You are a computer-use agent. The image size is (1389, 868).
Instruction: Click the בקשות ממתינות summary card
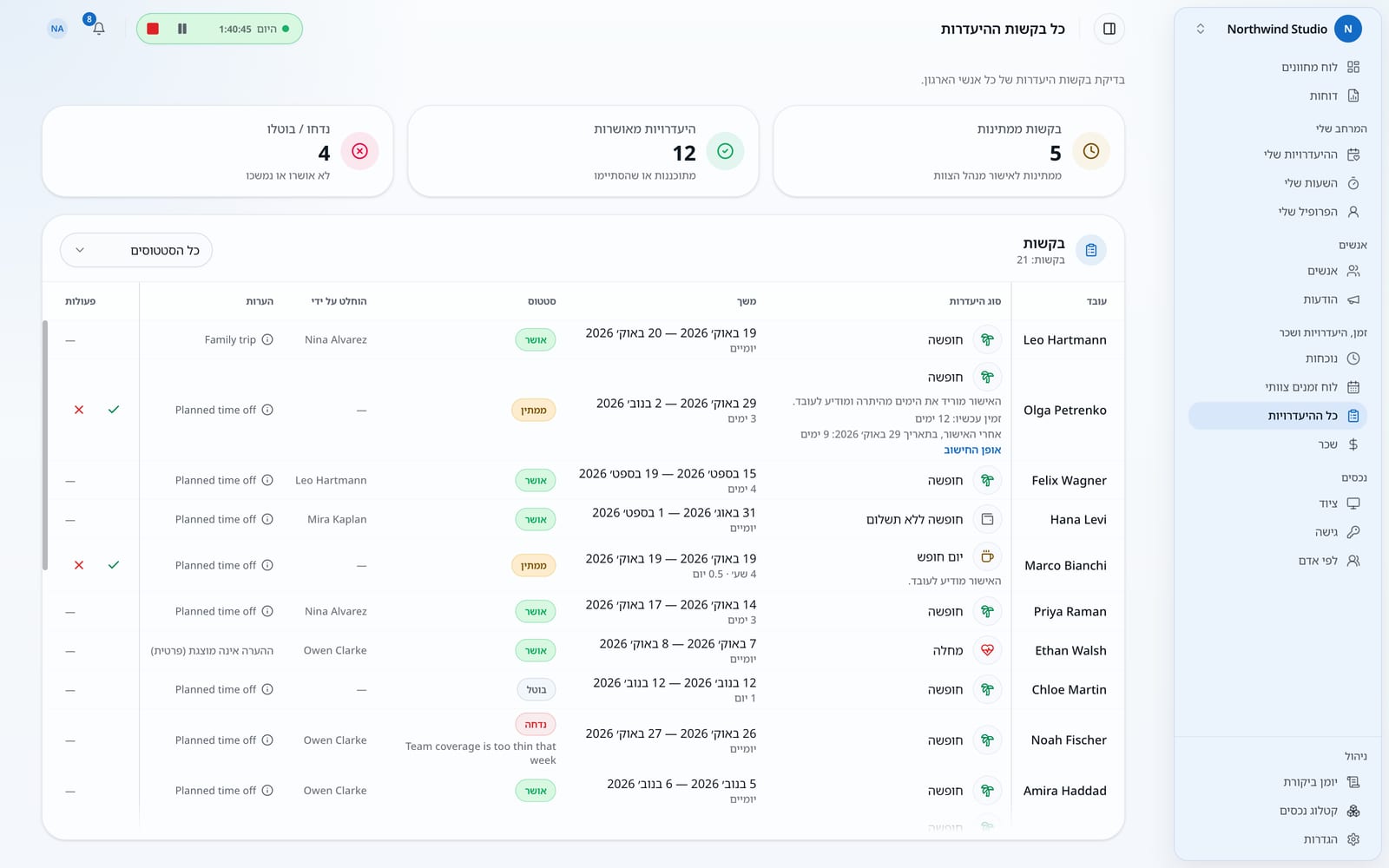pyautogui.click(x=949, y=151)
